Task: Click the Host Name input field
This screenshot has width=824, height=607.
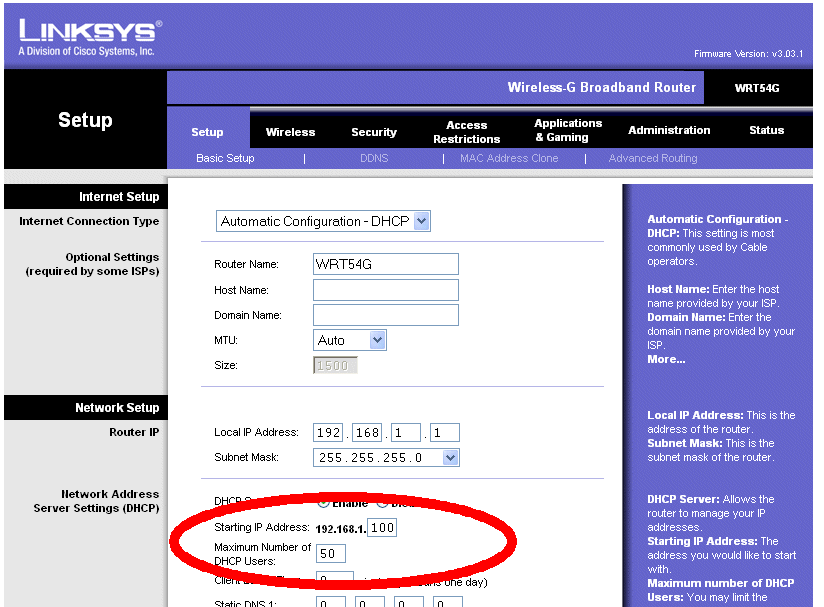Action: 386,290
